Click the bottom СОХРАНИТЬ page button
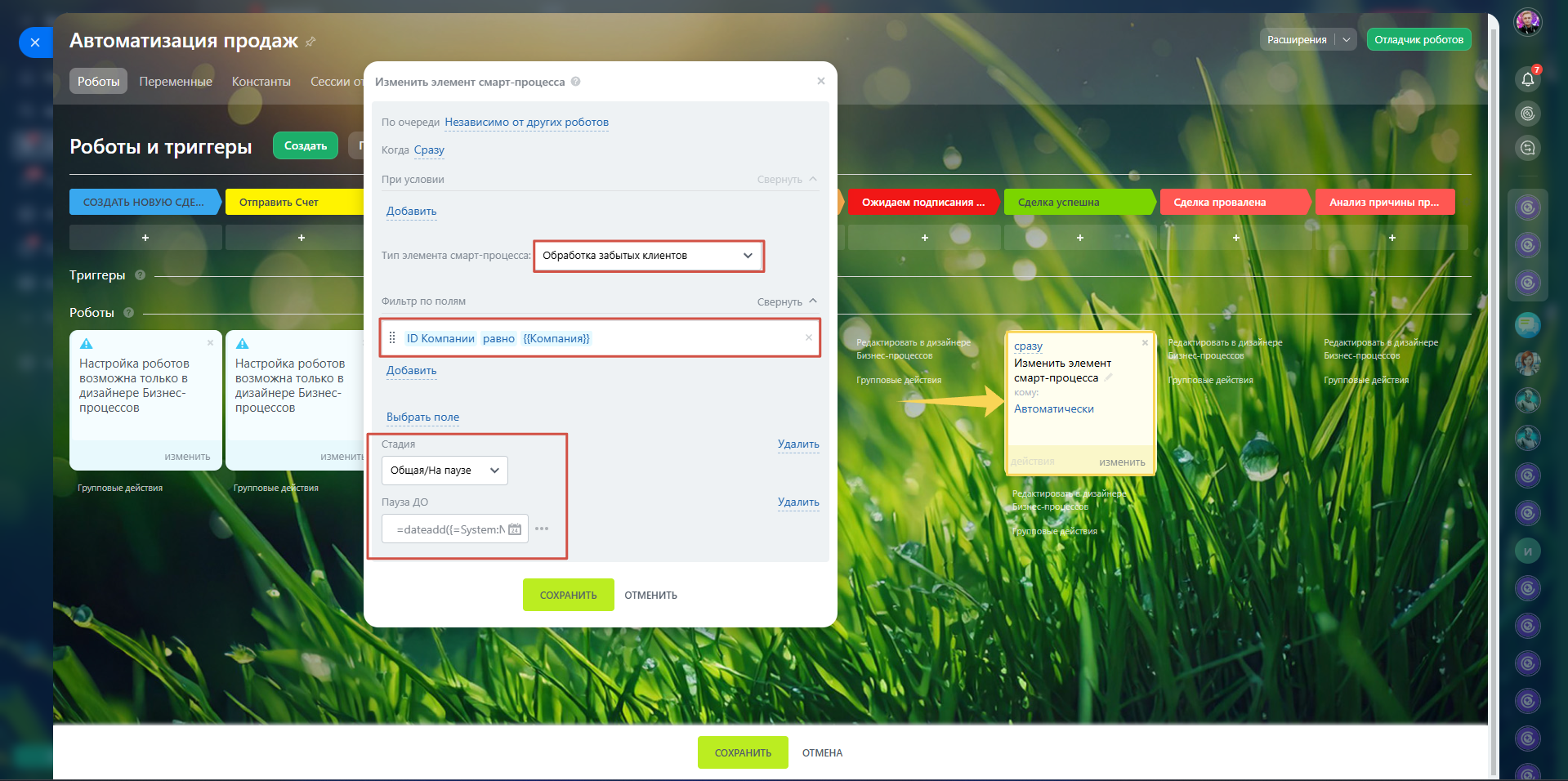Screen dimensions: 1568x781 click(x=743, y=752)
